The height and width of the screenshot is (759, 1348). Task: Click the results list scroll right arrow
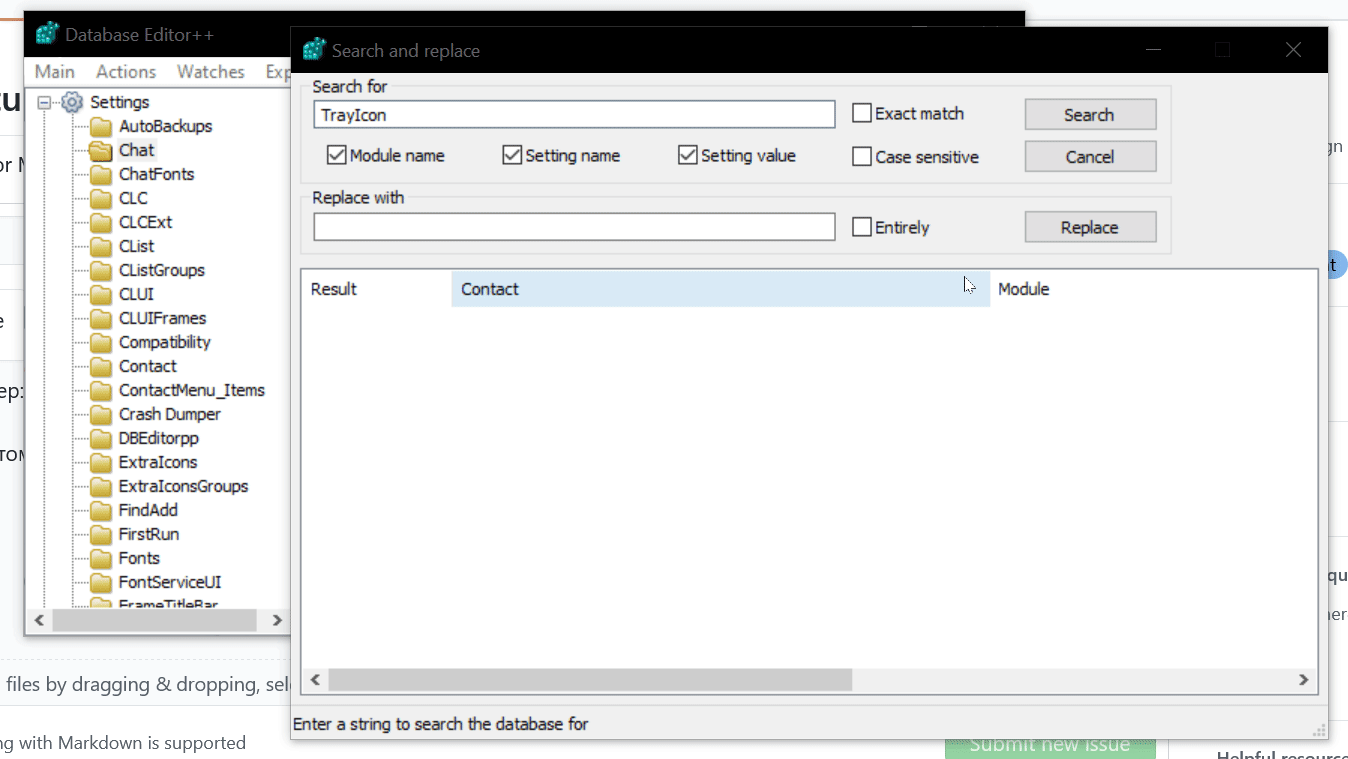(x=1303, y=680)
